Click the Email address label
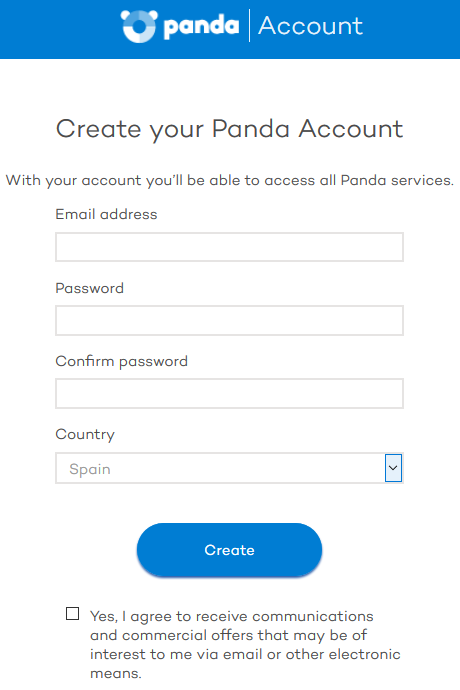The width and height of the screenshot is (460, 690). click(x=106, y=214)
